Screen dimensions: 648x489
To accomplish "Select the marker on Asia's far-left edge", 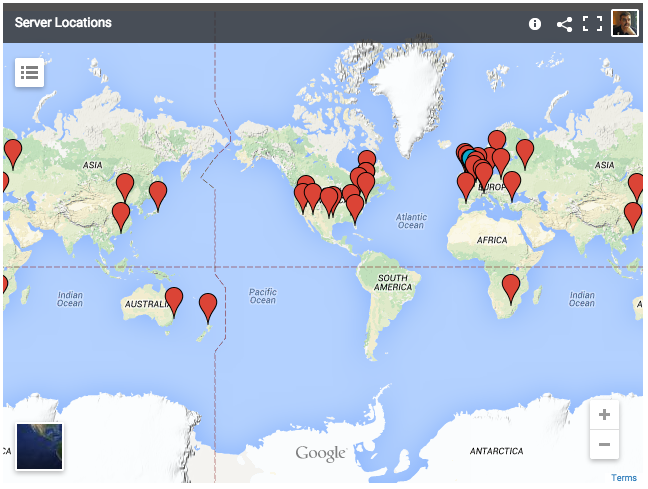I will pos(13,152).
